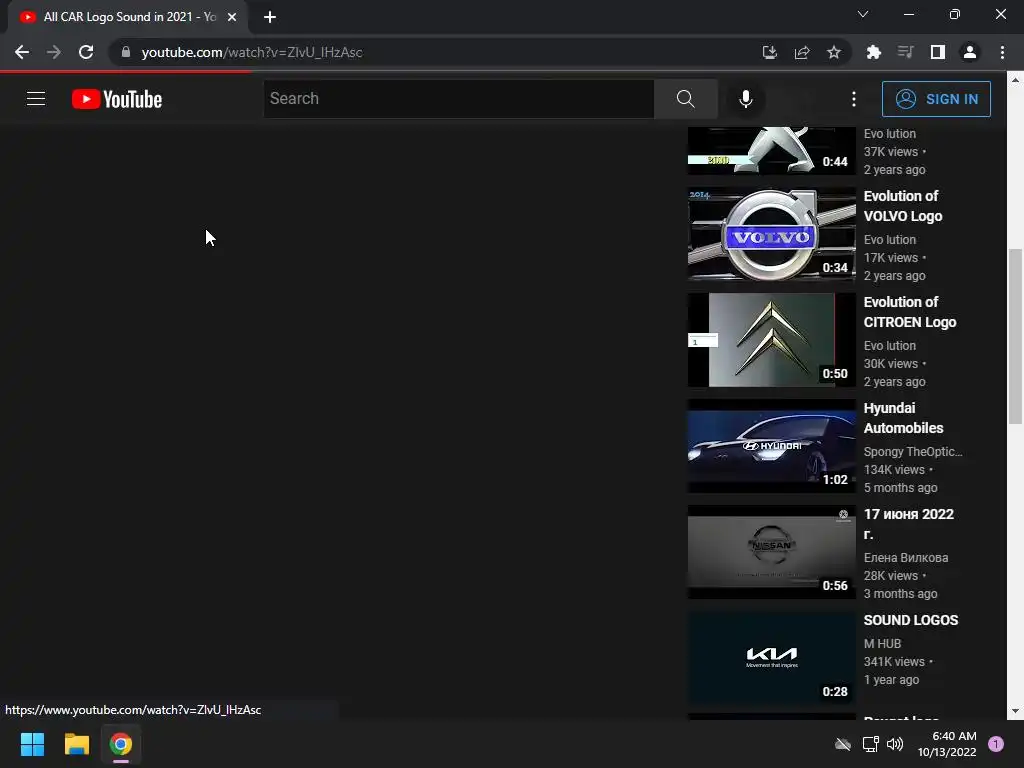
Task: Open Evolution of VOLVO Logo thumbnail
Action: (x=771, y=234)
